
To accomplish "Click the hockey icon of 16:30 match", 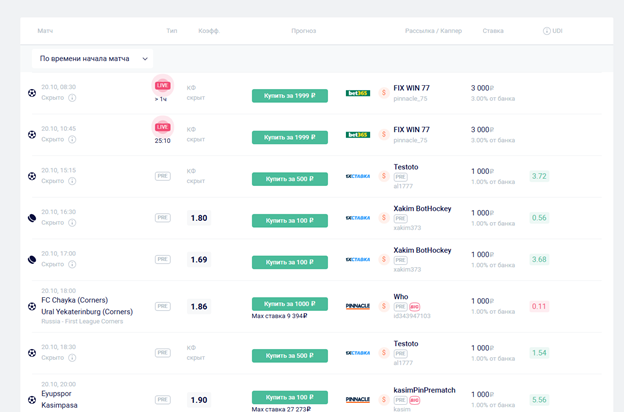I will [x=32, y=217].
